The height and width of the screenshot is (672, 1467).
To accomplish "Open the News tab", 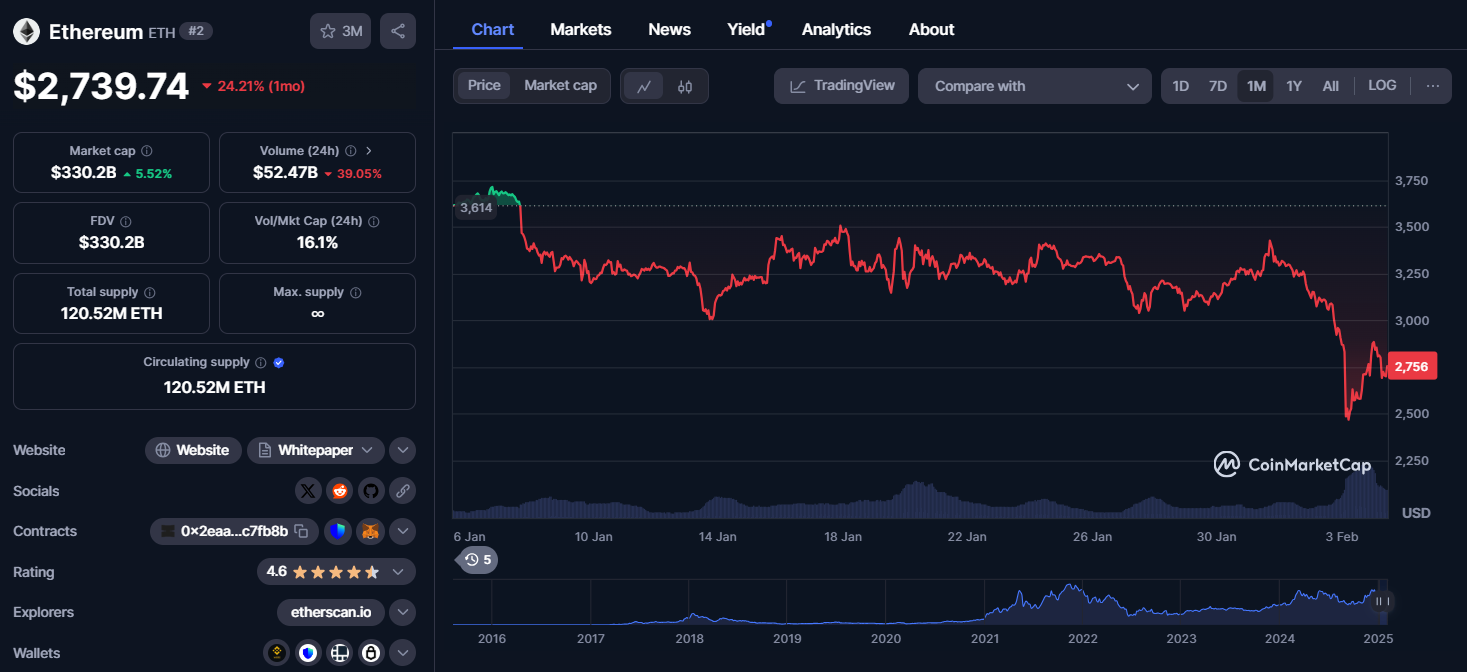I will (x=670, y=29).
